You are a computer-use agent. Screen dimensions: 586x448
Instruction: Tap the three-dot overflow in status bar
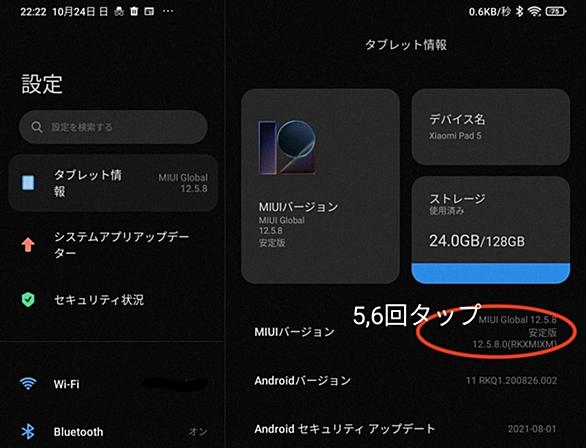[x=168, y=12]
